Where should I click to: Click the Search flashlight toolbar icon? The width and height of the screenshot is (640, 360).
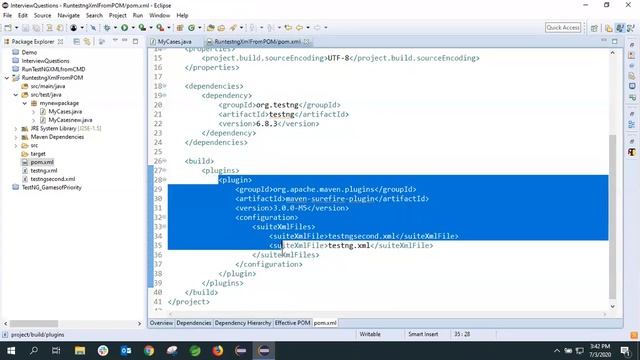click(233, 28)
